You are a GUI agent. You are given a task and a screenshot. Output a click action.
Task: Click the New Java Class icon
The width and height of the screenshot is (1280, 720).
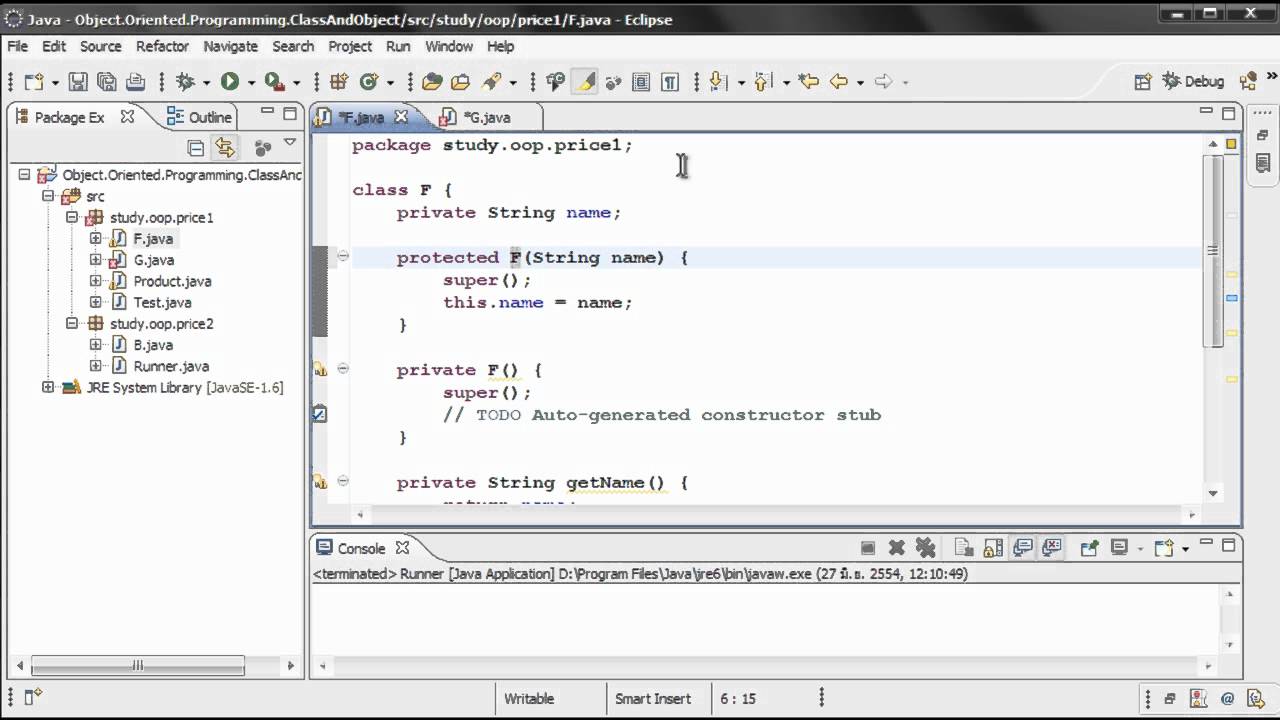pyautogui.click(x=369, y=82)
